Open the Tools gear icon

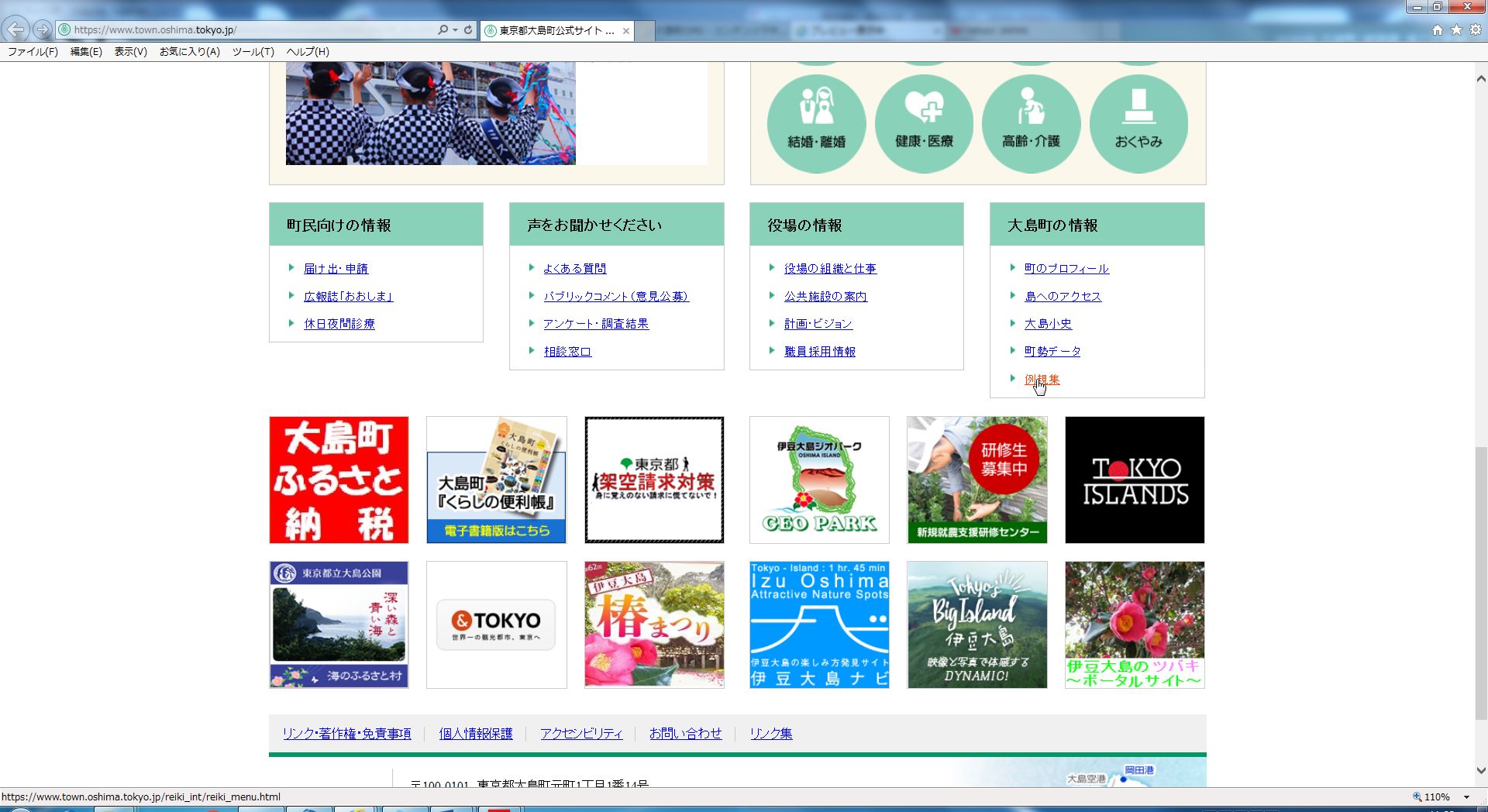pyautogui.click(x=1476, y=29)
